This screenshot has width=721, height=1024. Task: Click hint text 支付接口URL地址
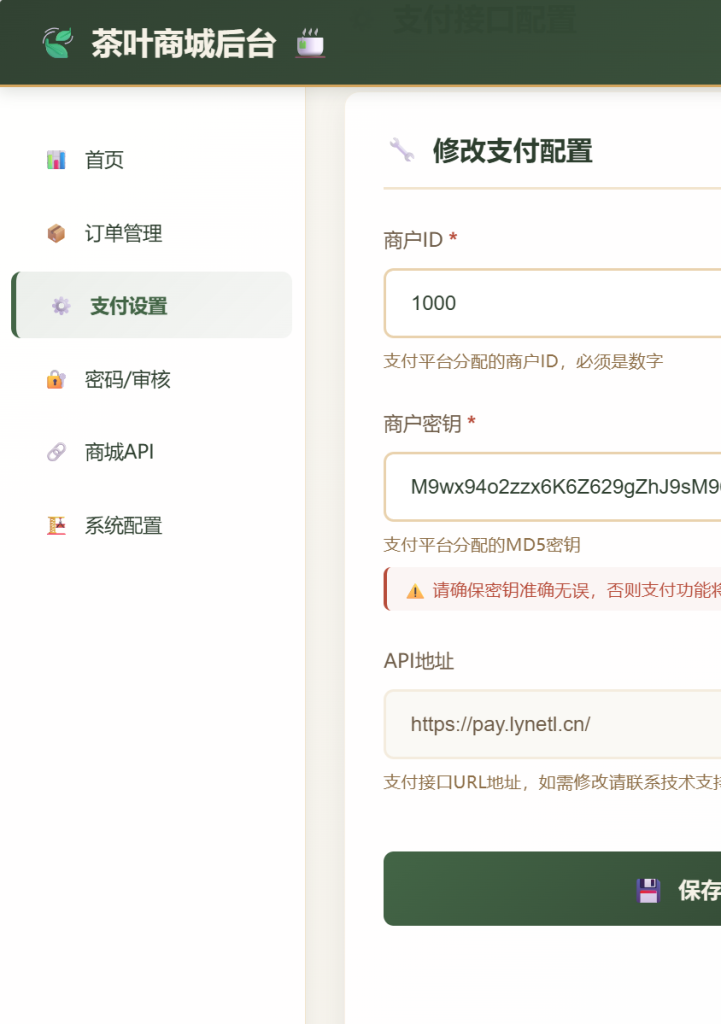[552, 782]
